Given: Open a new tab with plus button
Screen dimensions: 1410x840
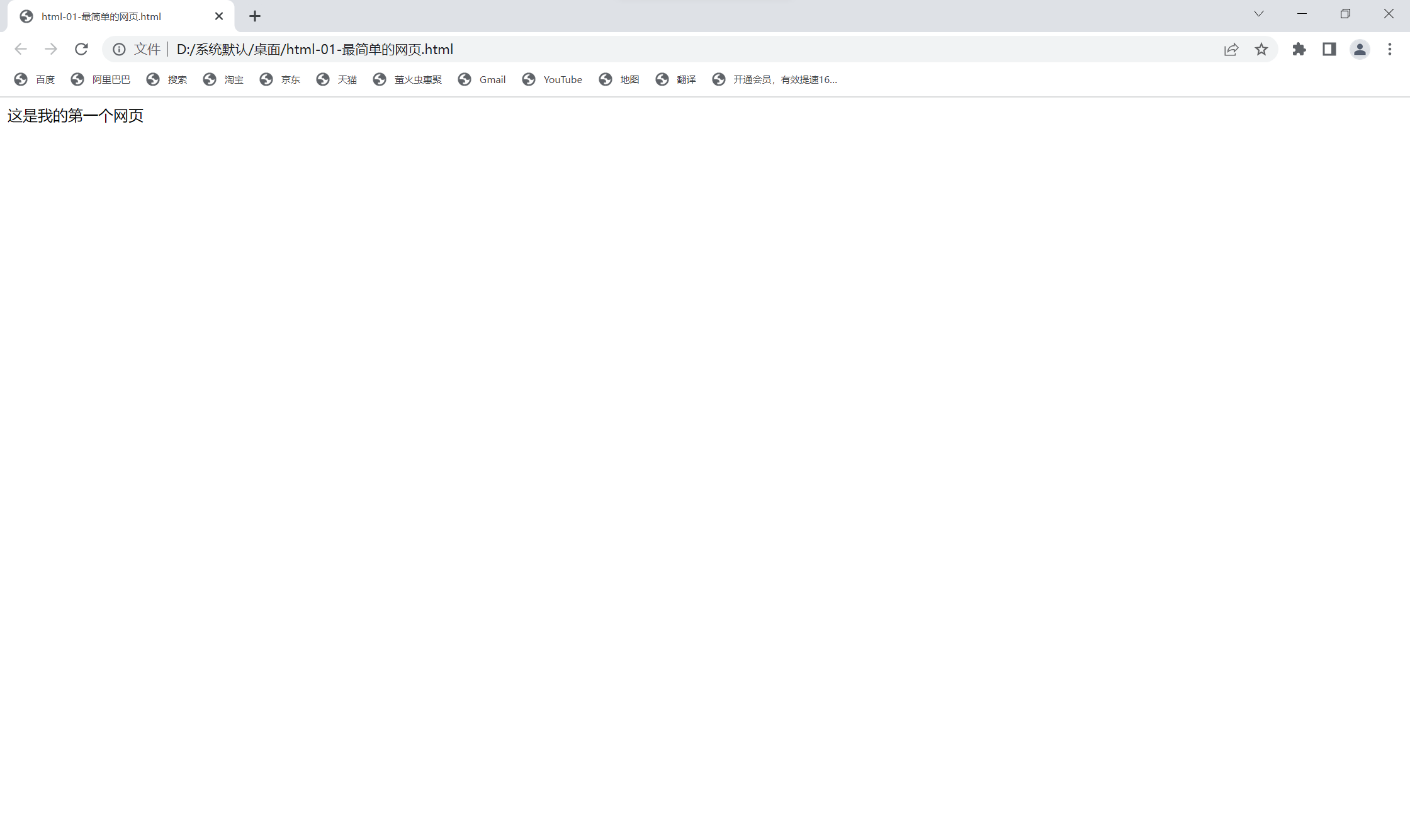Looking at the screenshot, I should tap(254, 16).
